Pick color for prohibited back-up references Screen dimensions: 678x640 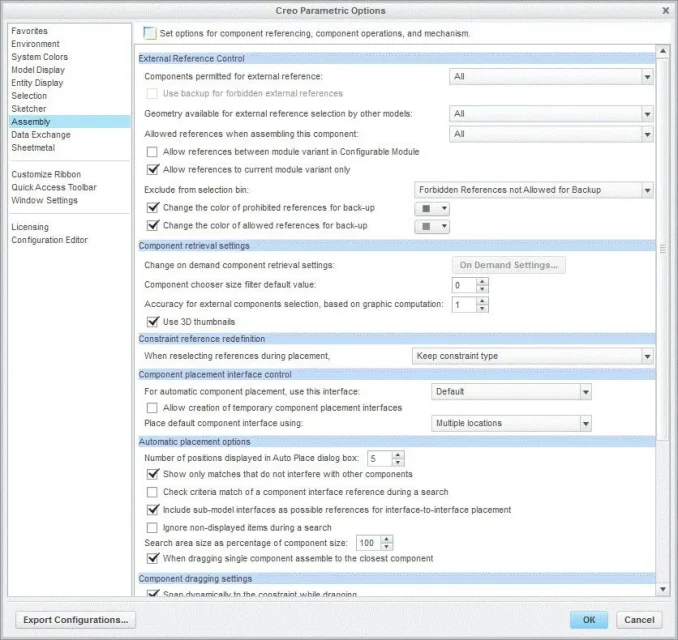(x=432, y=209)
